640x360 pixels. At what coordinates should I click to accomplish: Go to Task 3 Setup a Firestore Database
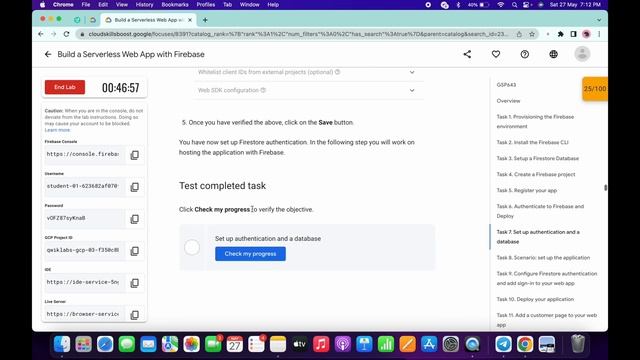pyautogui.click(x=538, y=158)
